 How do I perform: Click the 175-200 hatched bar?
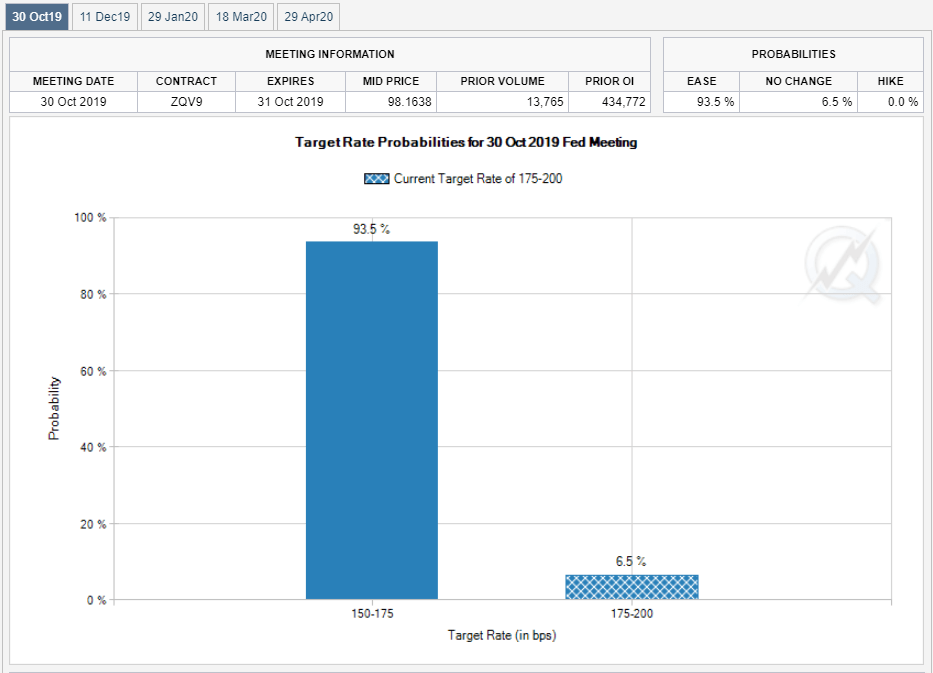coord(632,587)
